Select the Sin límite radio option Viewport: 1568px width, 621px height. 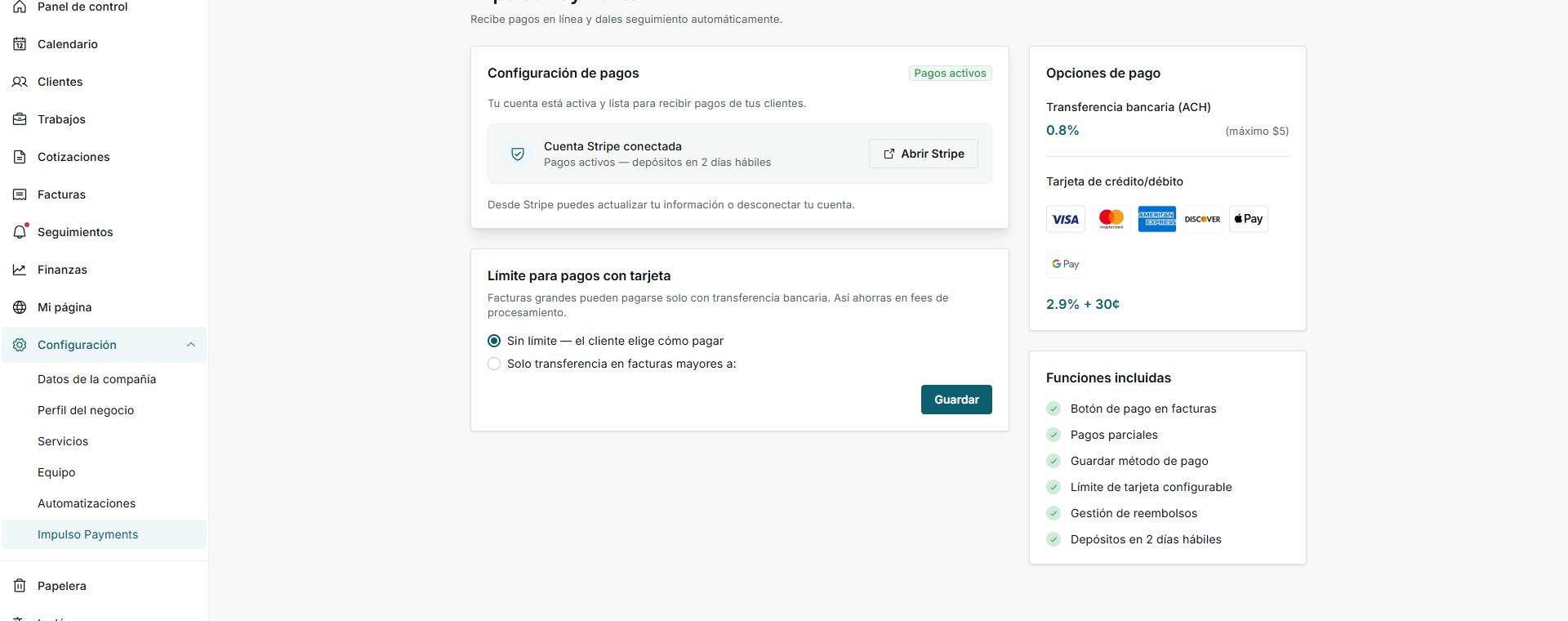click(494, 341)
